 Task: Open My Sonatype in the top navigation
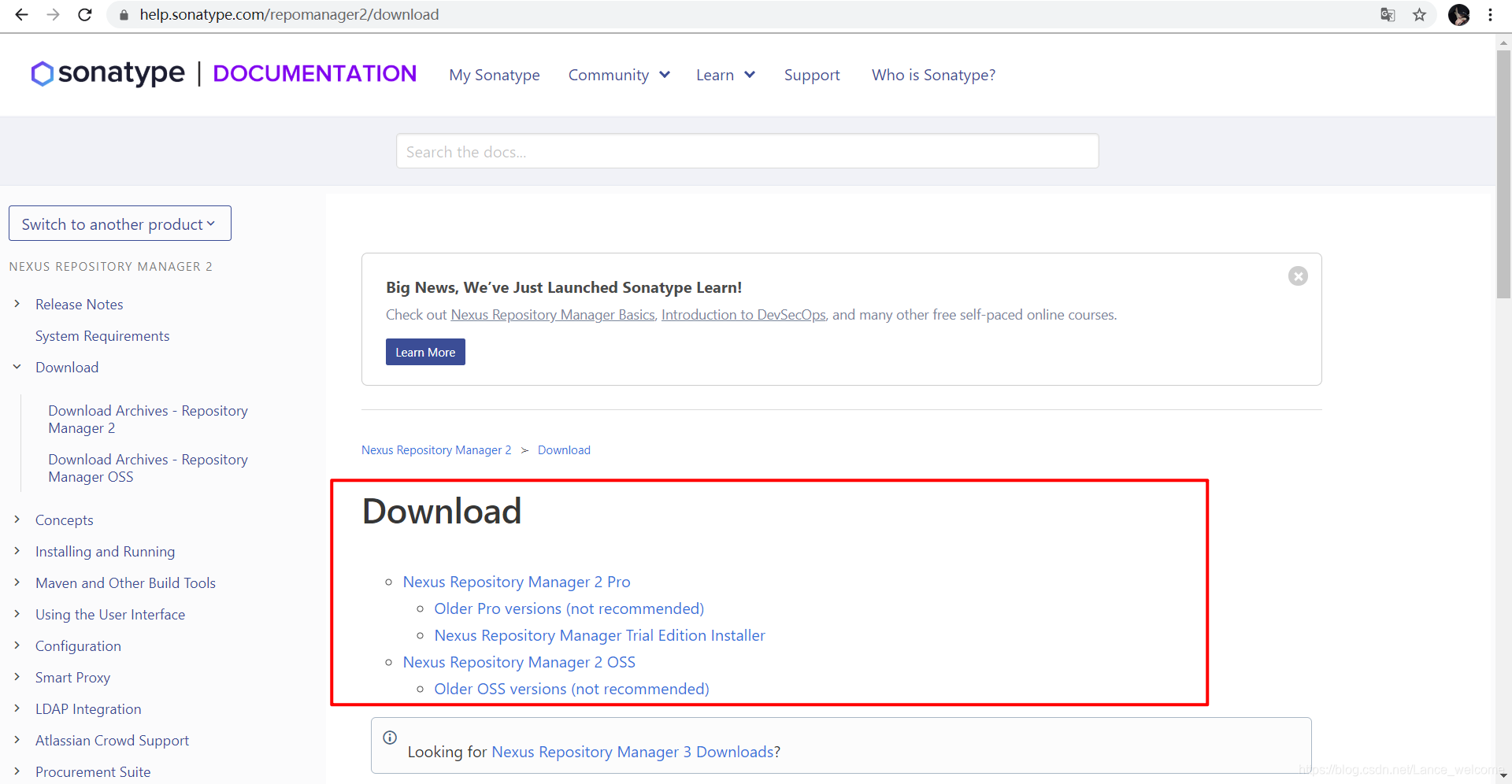tap(495, 75)
